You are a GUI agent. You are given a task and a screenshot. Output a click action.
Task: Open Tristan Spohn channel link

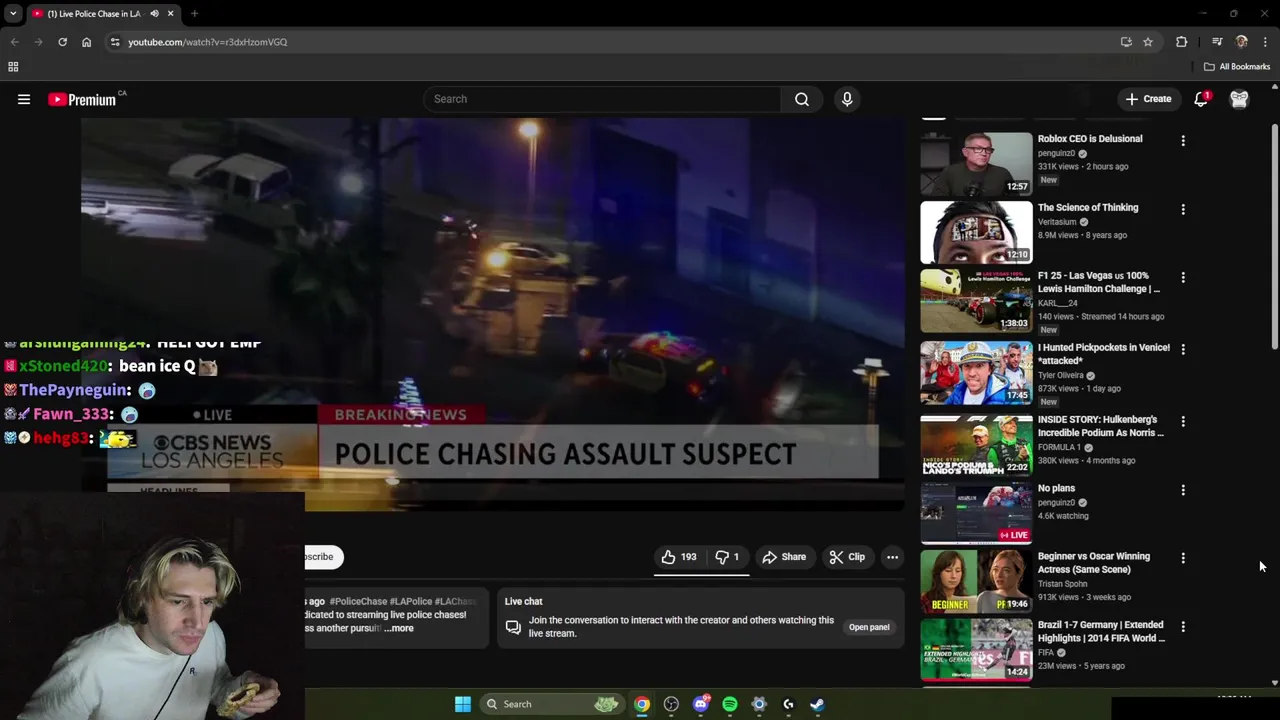click(x=1062, y=584)
